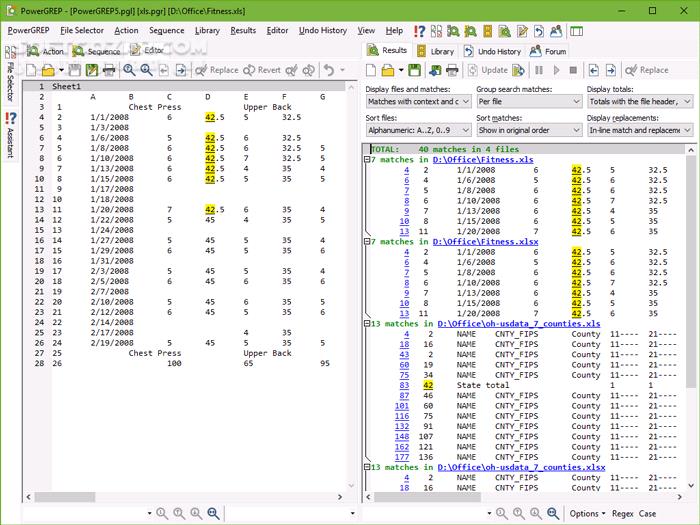Open Library panel via gold cabinet toolbar icon
Screen dimensions: 700x525
(x=488, y=31)
